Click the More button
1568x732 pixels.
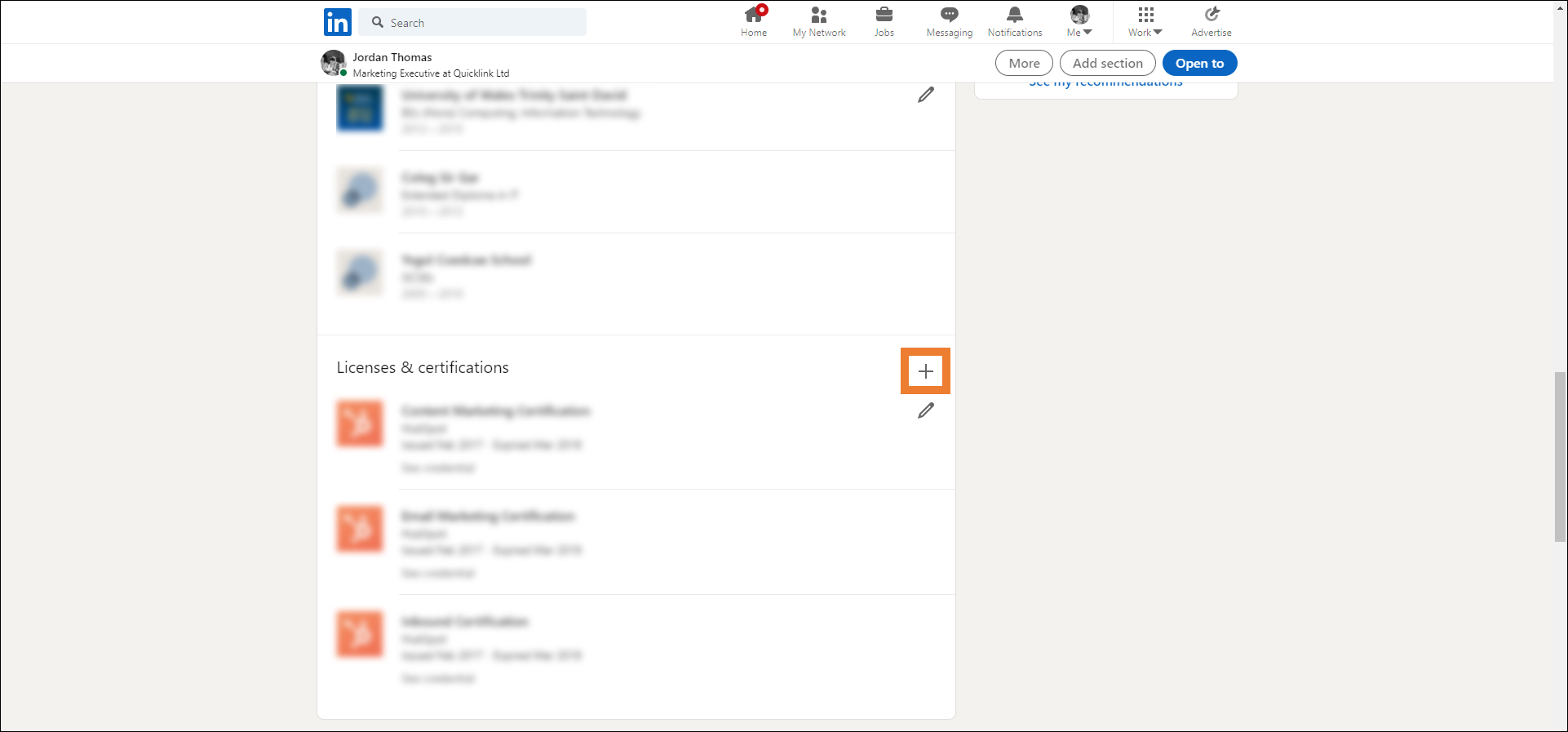tap(1024, 63)
